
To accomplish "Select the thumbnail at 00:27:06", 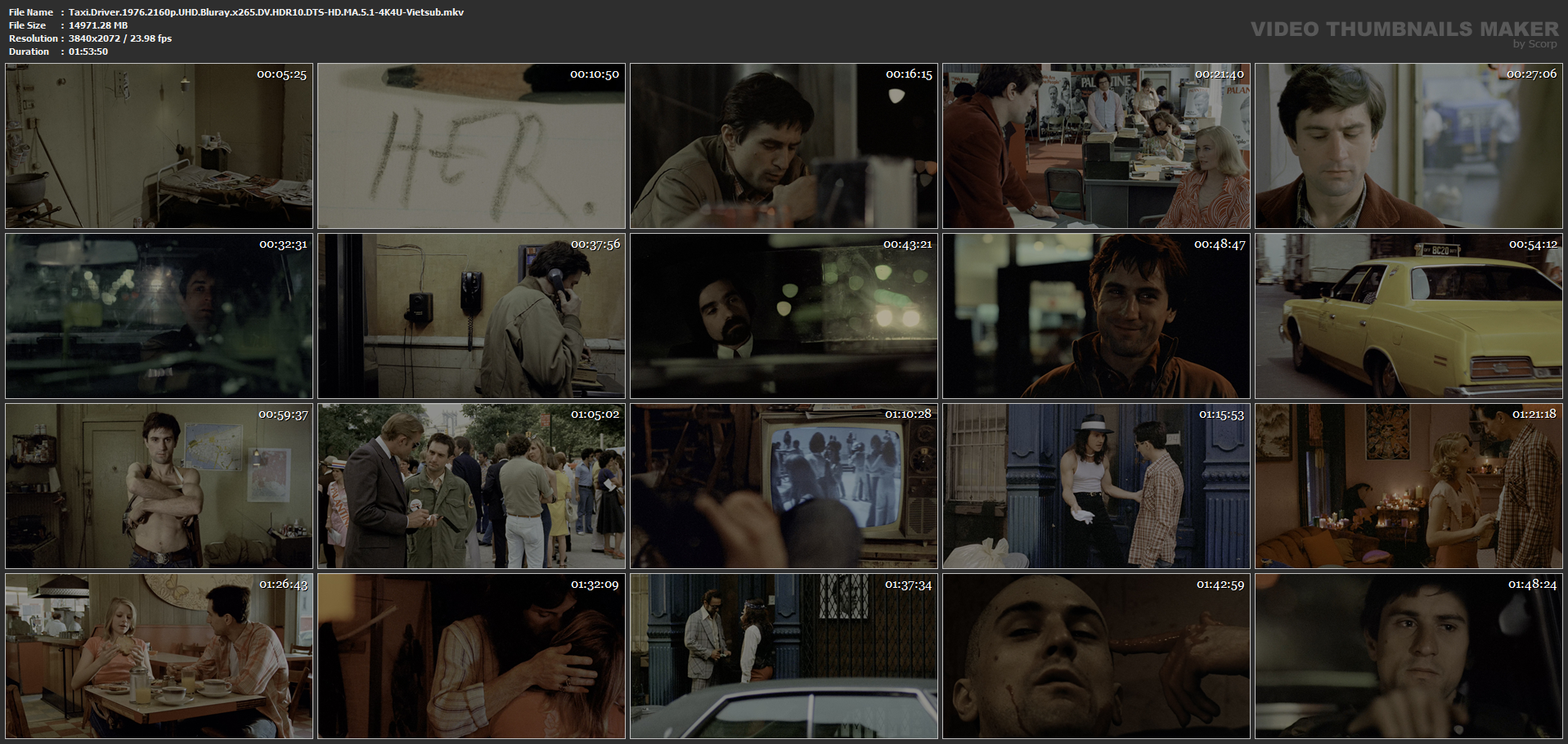I will coord(1409,146).
